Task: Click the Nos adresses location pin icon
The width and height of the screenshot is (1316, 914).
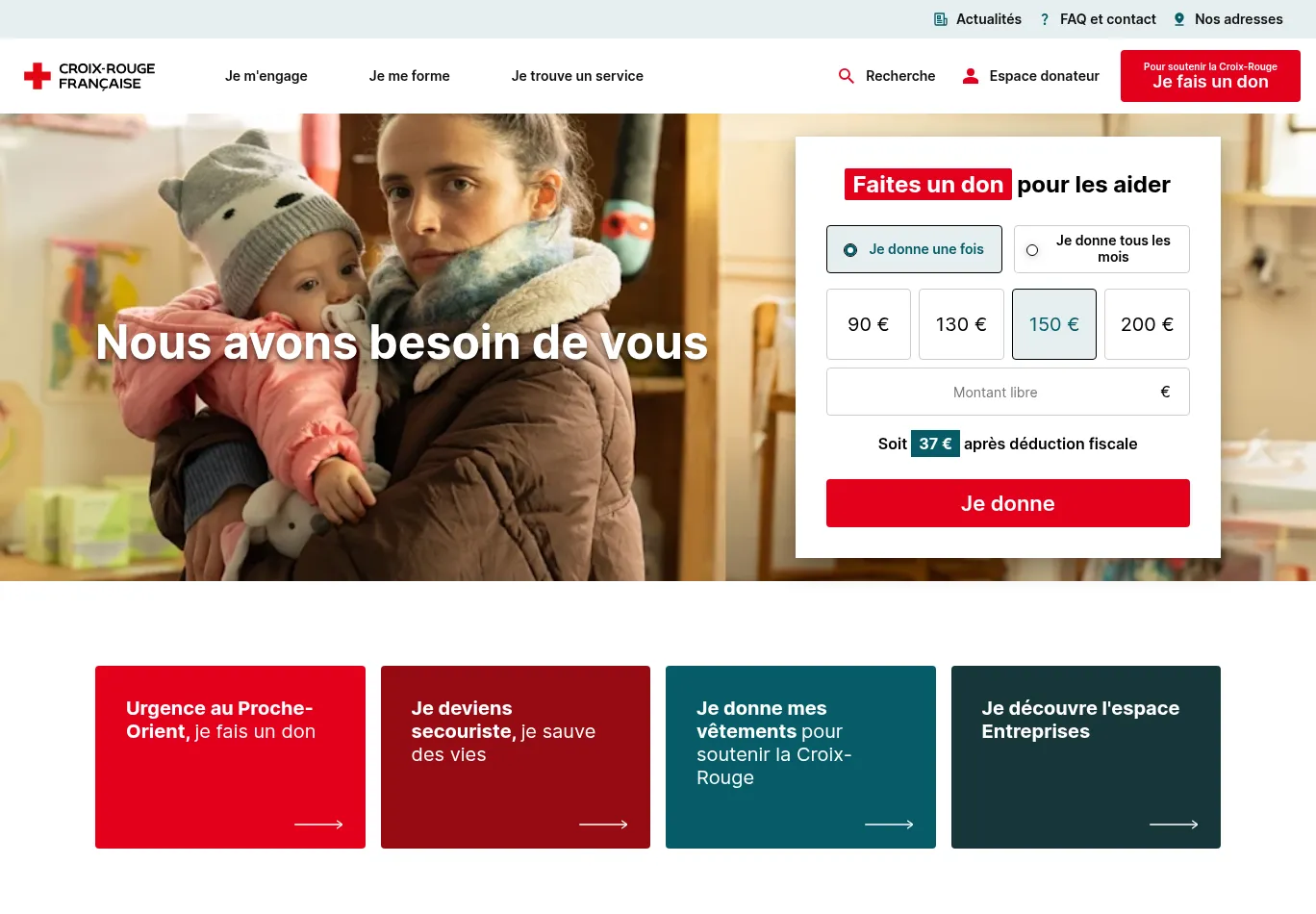Action: click(1179, 19)
